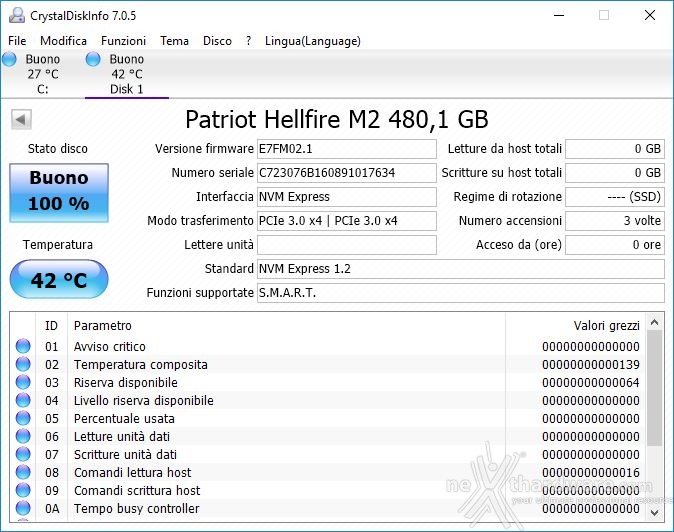674x532 pixels.
Task: Click the 42 °C temperature button
Action: click(59, 279)
